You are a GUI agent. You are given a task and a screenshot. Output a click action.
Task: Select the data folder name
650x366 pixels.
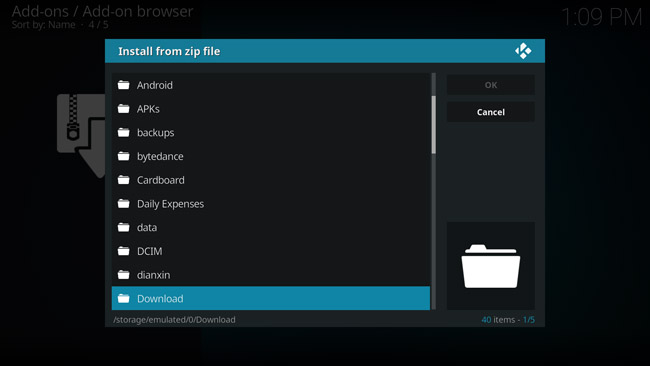pos(147,228)
